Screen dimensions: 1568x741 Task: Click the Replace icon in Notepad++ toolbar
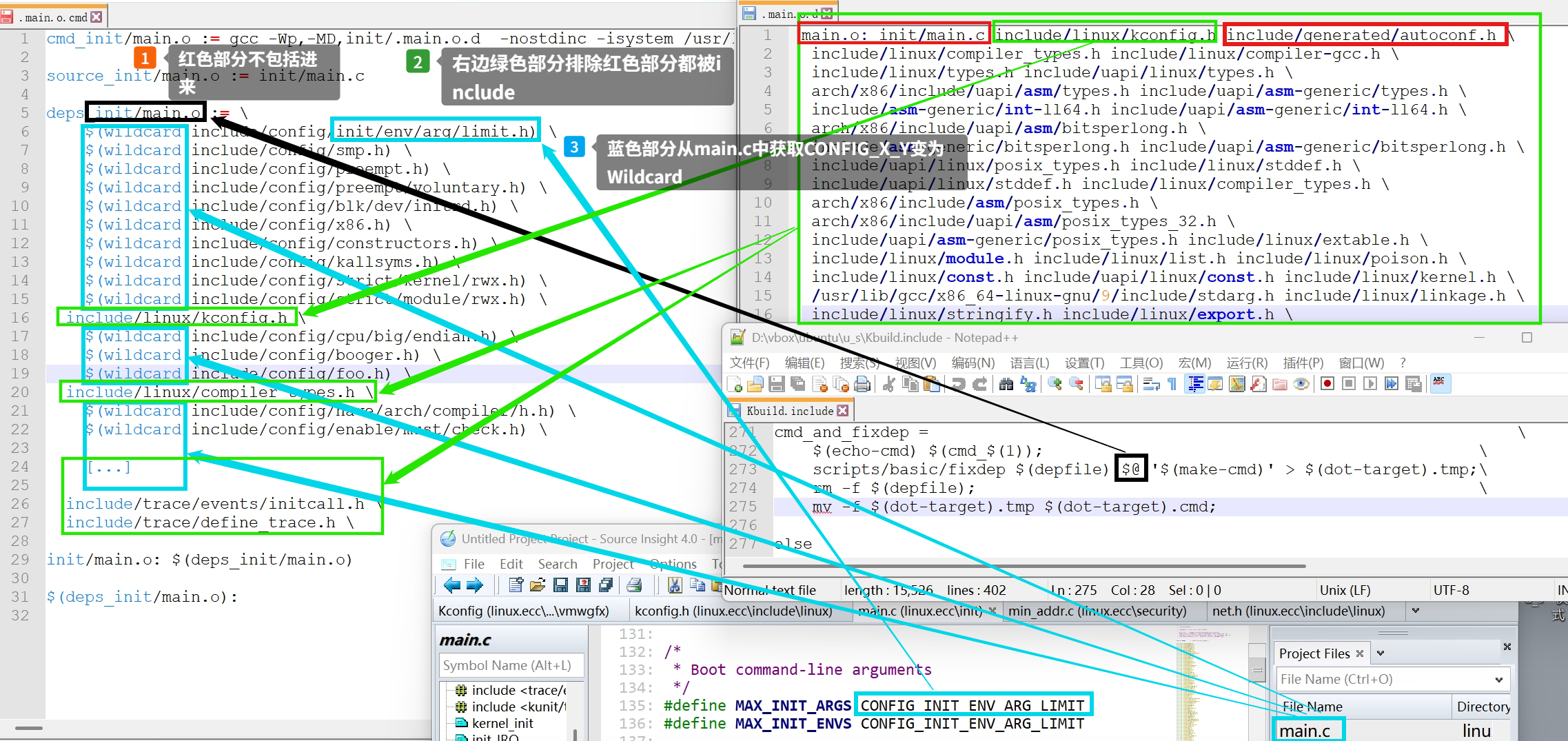(x=1028, y=384)
